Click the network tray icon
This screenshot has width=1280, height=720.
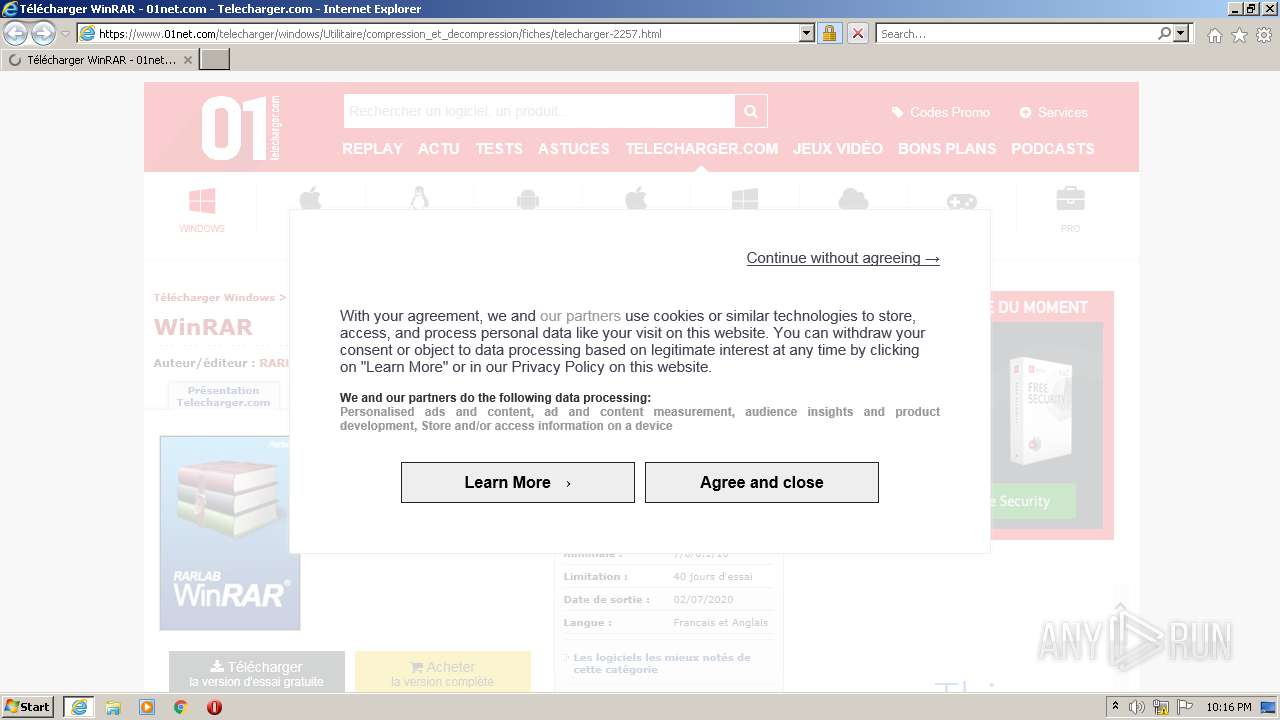coord(1161,707)
